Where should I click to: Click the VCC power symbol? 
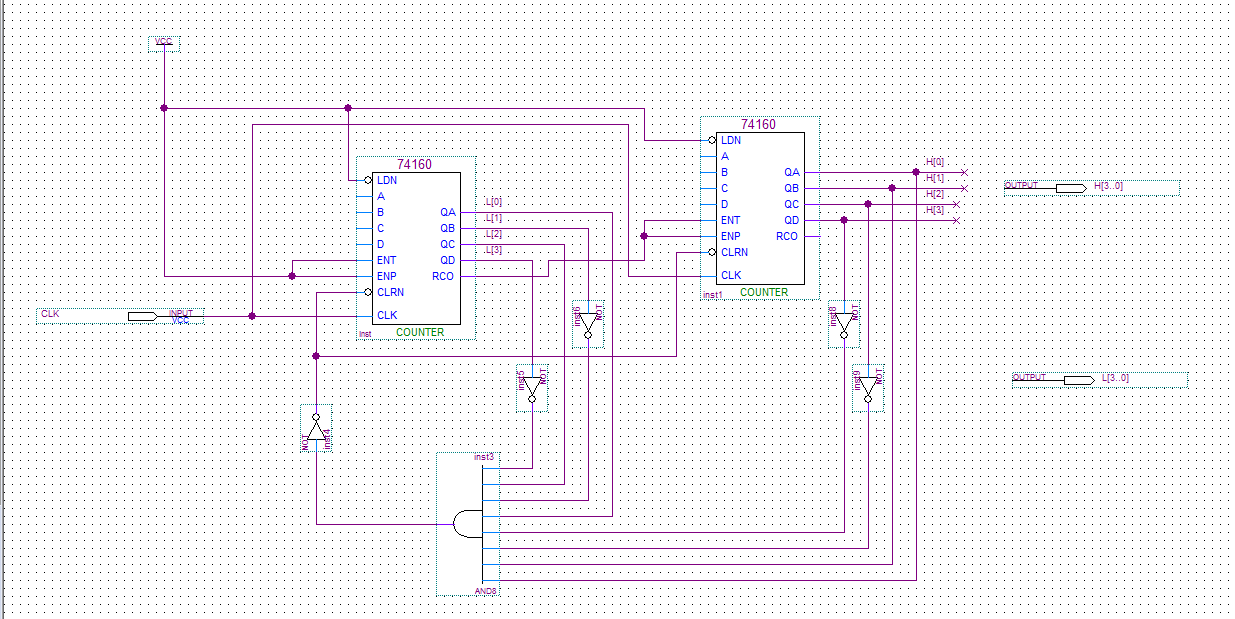164,42
